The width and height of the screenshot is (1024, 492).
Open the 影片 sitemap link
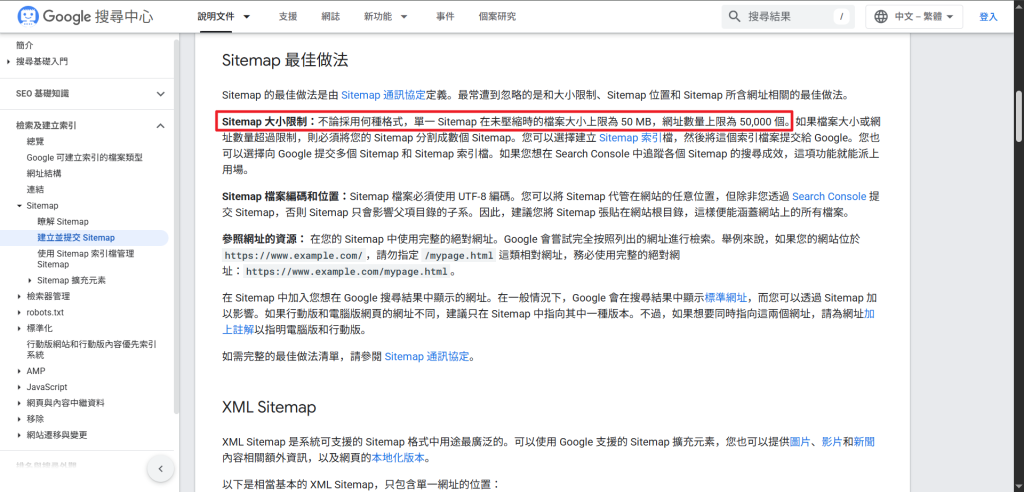tap(832, 442)
